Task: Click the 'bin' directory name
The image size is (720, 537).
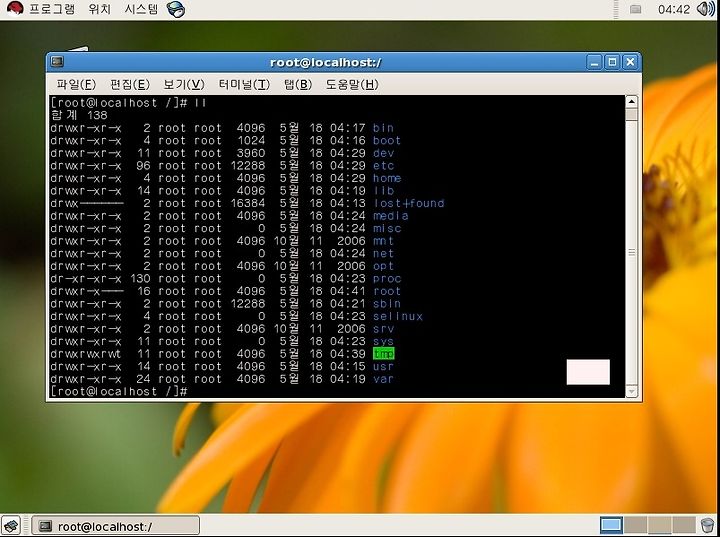Action: tap(383, 128)
